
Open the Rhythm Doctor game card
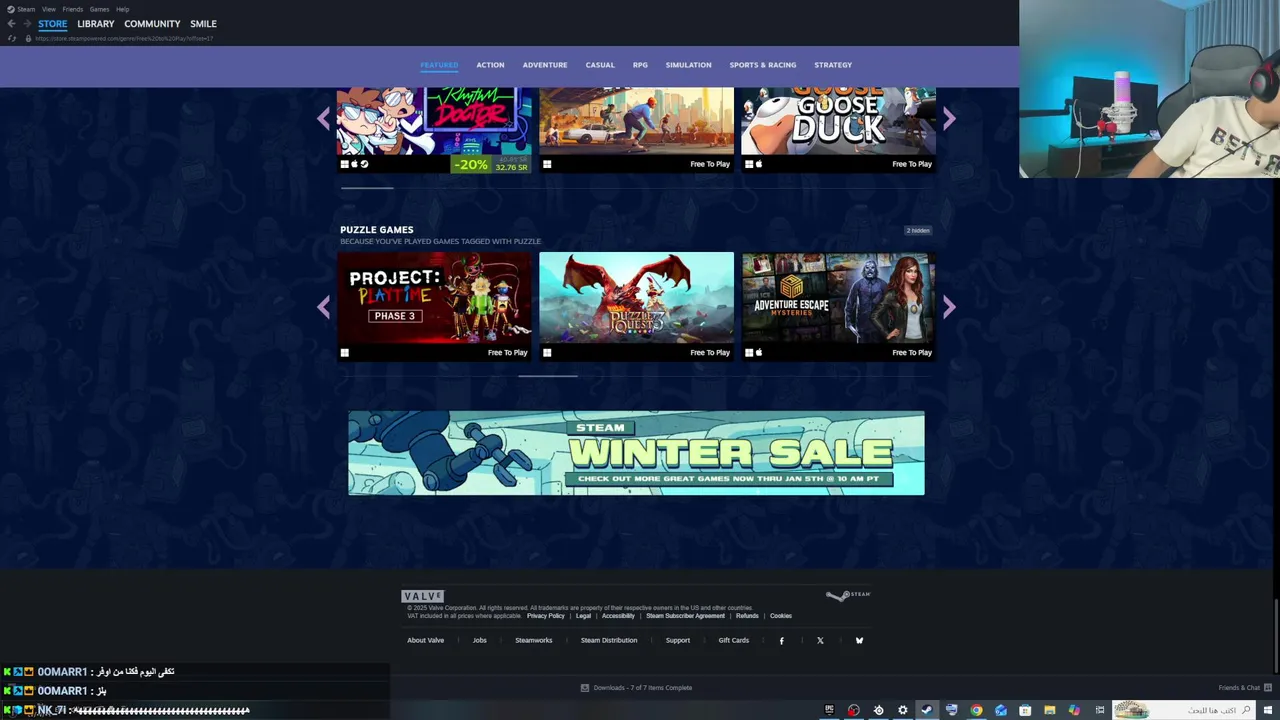coord(434,130)
